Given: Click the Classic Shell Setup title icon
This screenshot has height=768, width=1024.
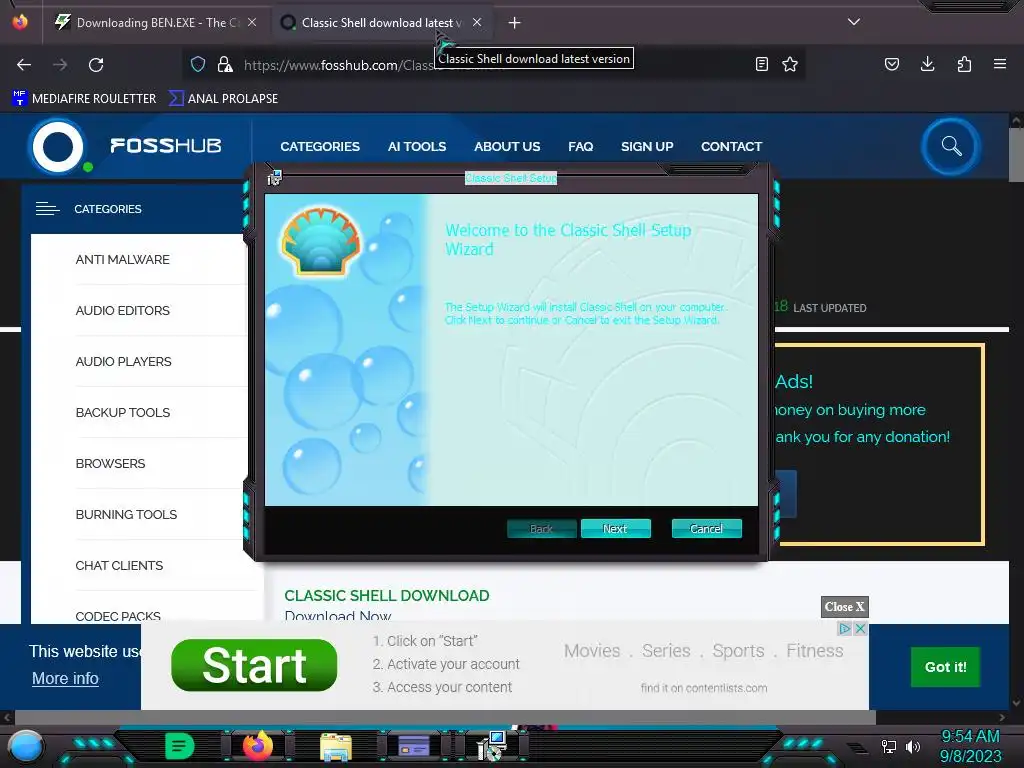Looking at the screenshot, I should coord(274,177).
